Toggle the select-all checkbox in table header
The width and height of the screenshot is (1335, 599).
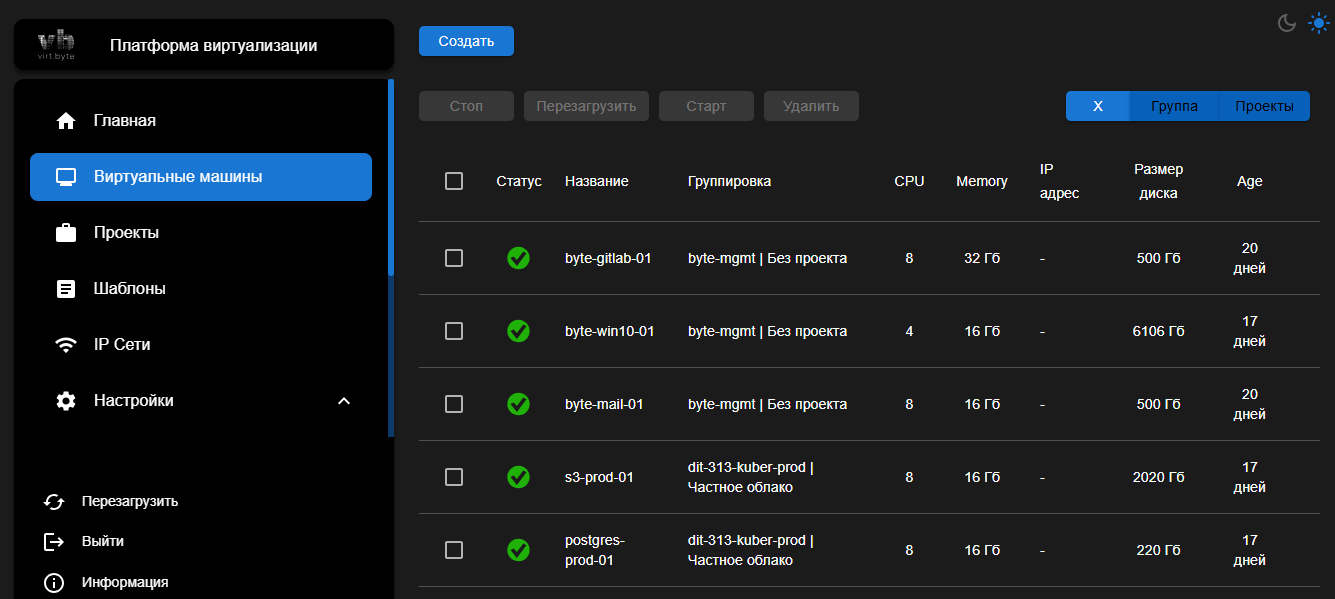click(454, 181)
